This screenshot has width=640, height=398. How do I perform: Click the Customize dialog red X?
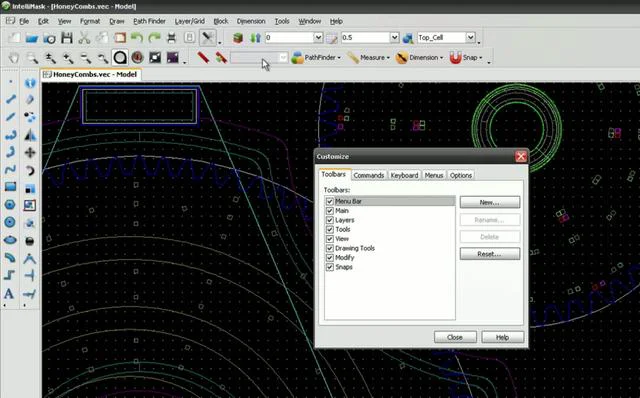click(x=521, y=156)
